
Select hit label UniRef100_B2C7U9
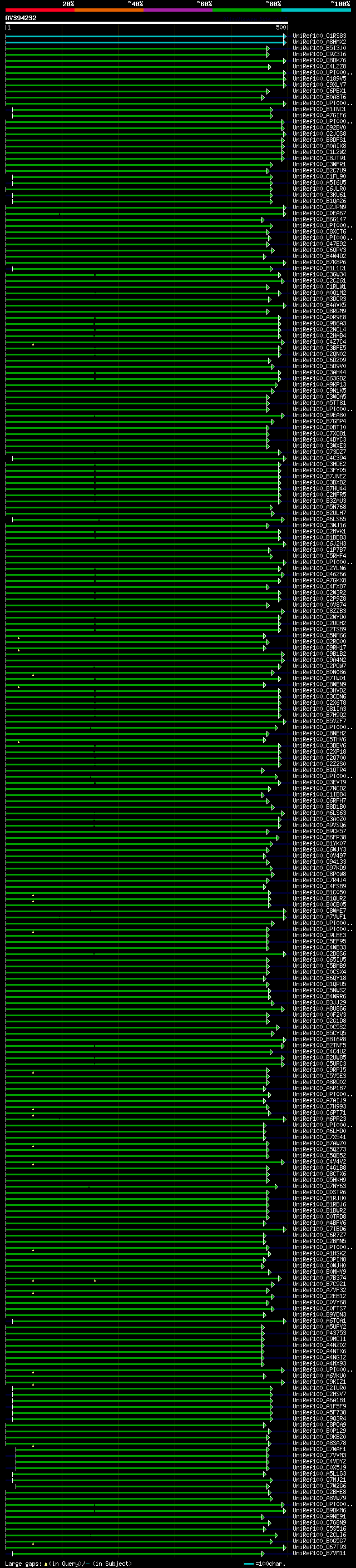coord(319,170)
